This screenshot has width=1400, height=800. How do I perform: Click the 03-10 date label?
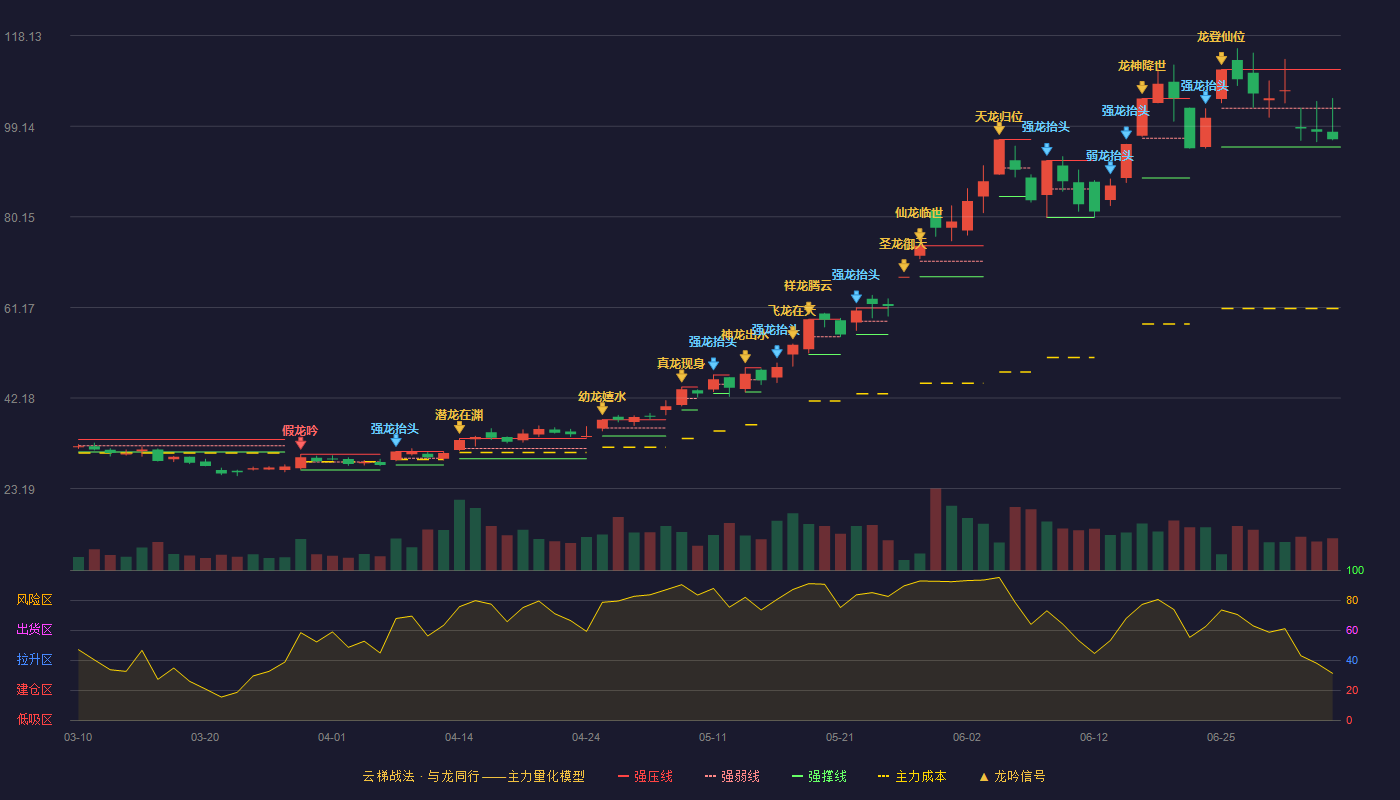tap(78, 737)
